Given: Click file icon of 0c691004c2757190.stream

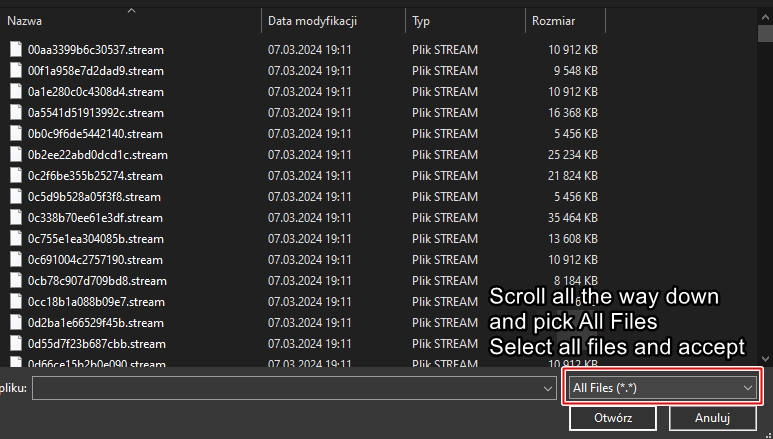Looking at the screenshot, I should coord(15,259).
